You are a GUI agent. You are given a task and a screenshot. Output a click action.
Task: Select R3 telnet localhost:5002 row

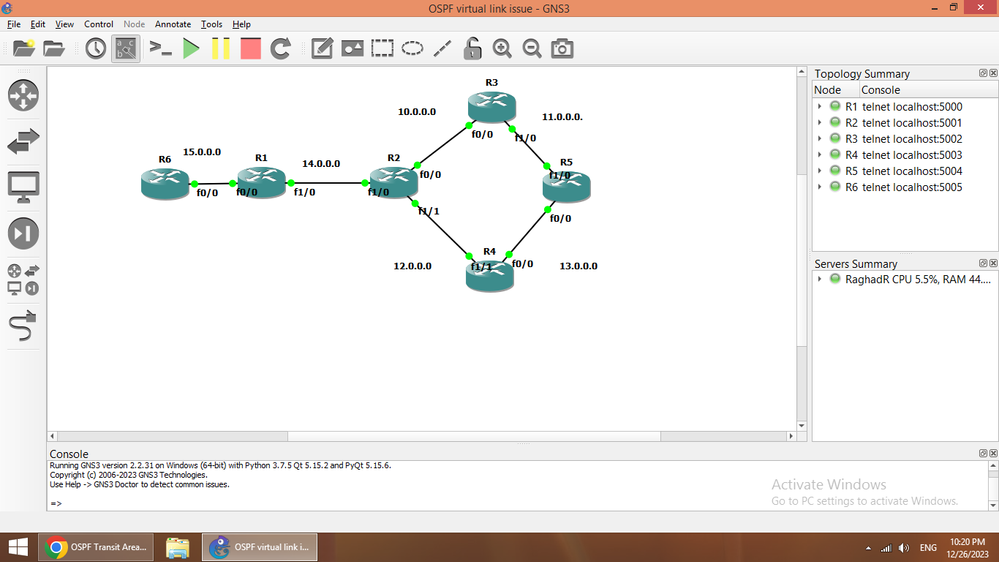pyautogui.click(x=905, y=139)
